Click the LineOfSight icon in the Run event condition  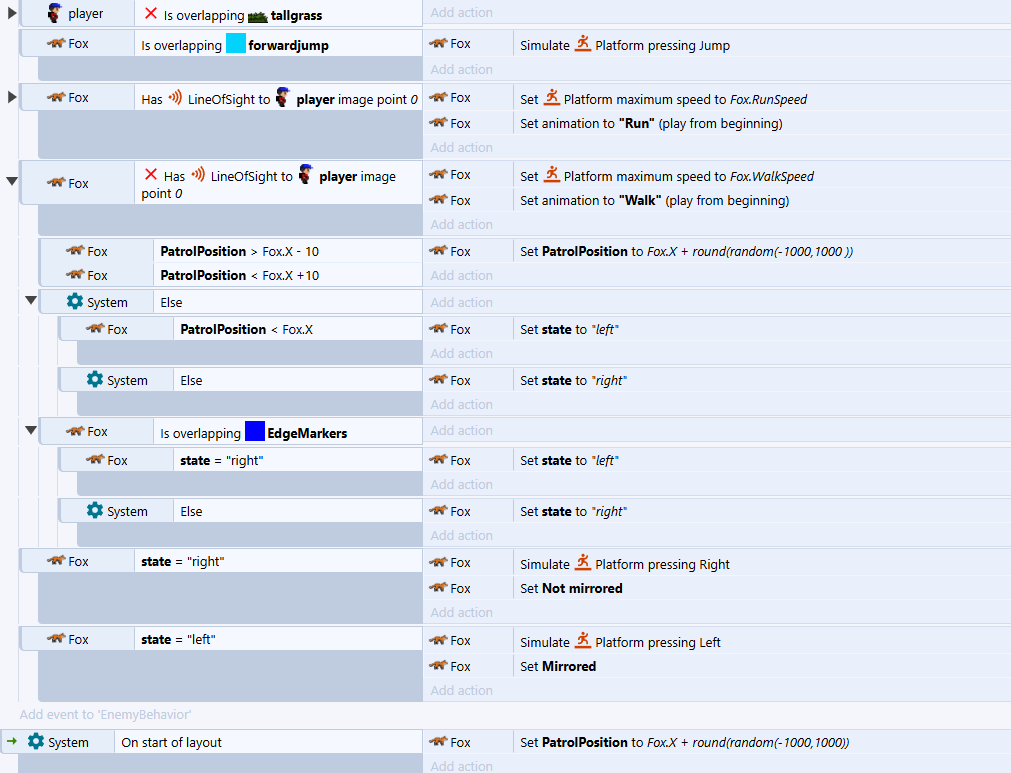[x=175, y=99]
